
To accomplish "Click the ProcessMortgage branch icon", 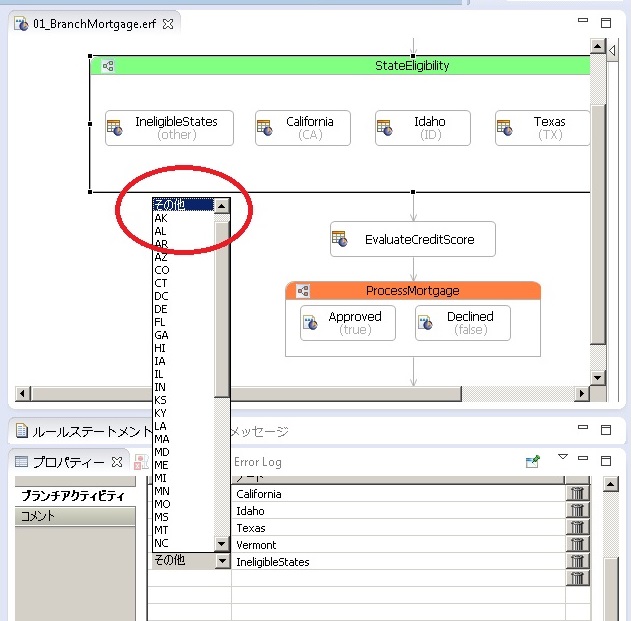I will tap(303, 291).
